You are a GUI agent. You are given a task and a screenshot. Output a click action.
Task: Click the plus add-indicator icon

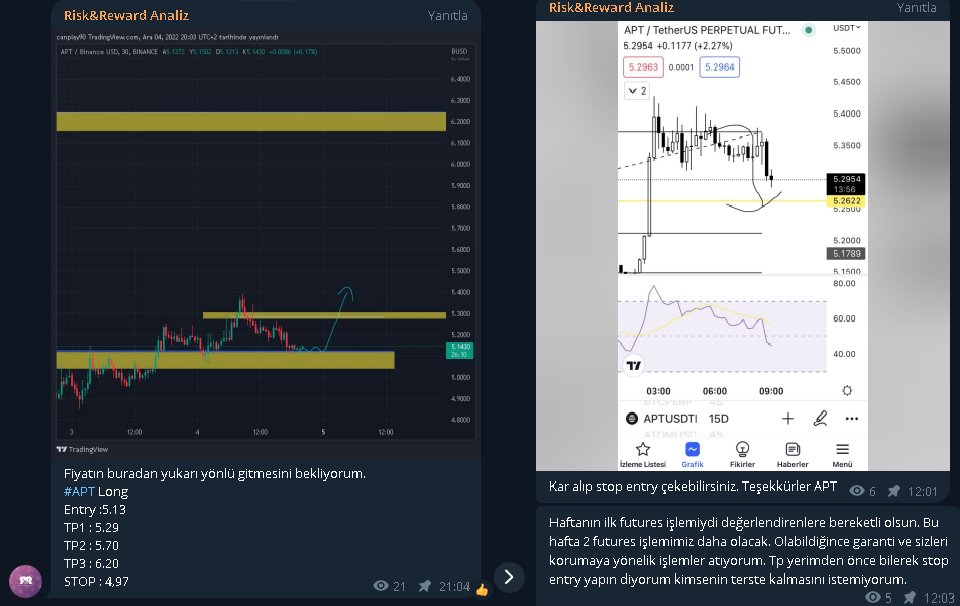pos(788,419)
